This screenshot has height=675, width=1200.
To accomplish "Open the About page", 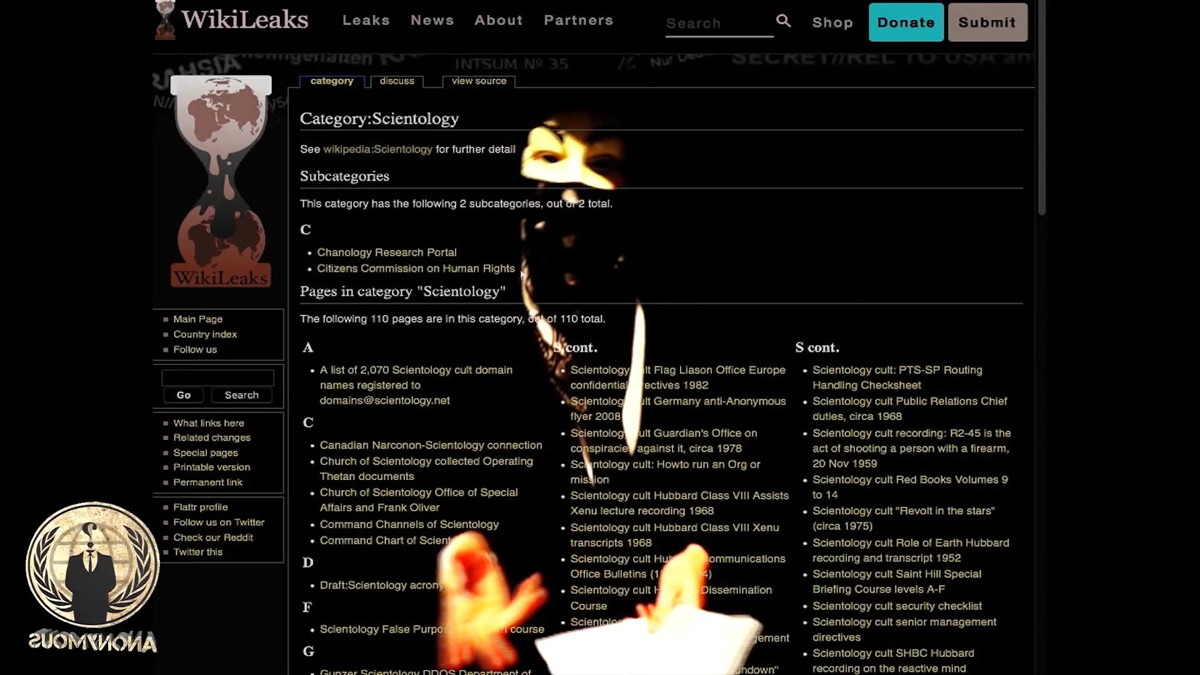I will click(498, 20).
